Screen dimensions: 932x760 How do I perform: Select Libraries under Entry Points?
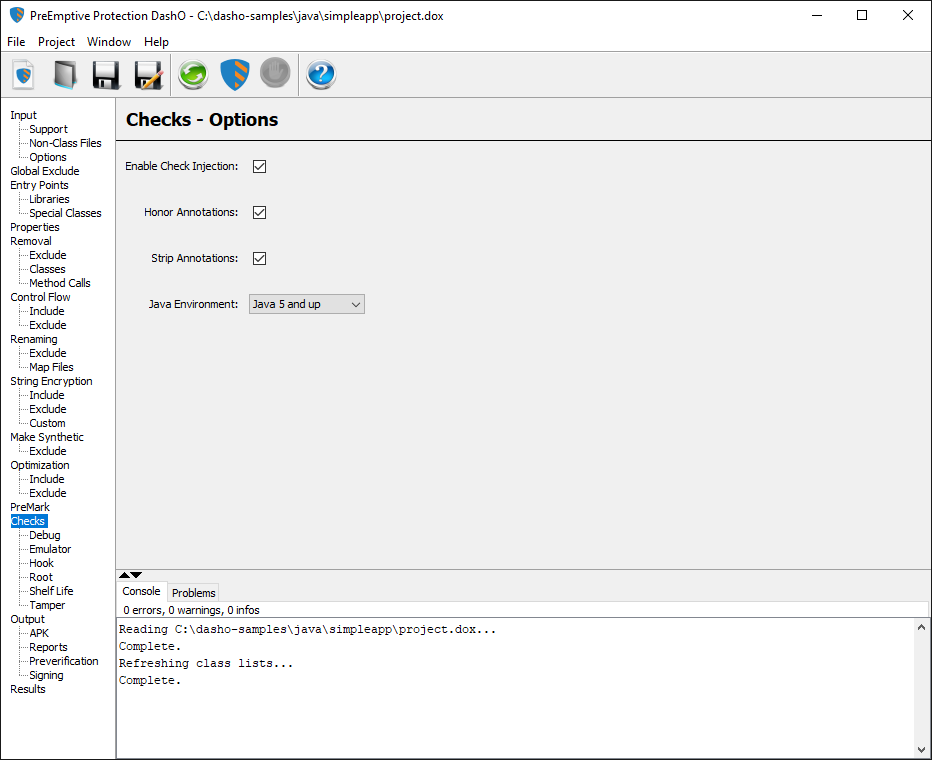tap(49, 199)
